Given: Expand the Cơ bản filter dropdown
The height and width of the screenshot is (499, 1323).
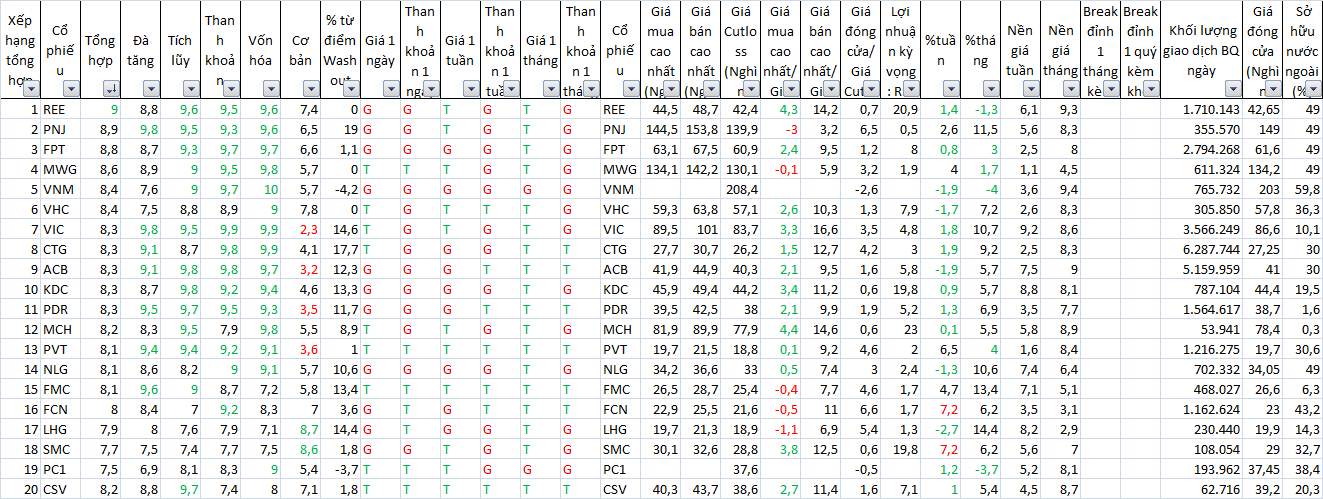Looking at the screenshot, I should [310, 90].
